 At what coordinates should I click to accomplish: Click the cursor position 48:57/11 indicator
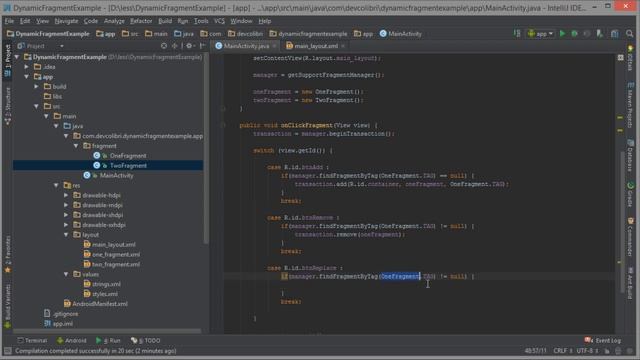[x=536, y=351]
